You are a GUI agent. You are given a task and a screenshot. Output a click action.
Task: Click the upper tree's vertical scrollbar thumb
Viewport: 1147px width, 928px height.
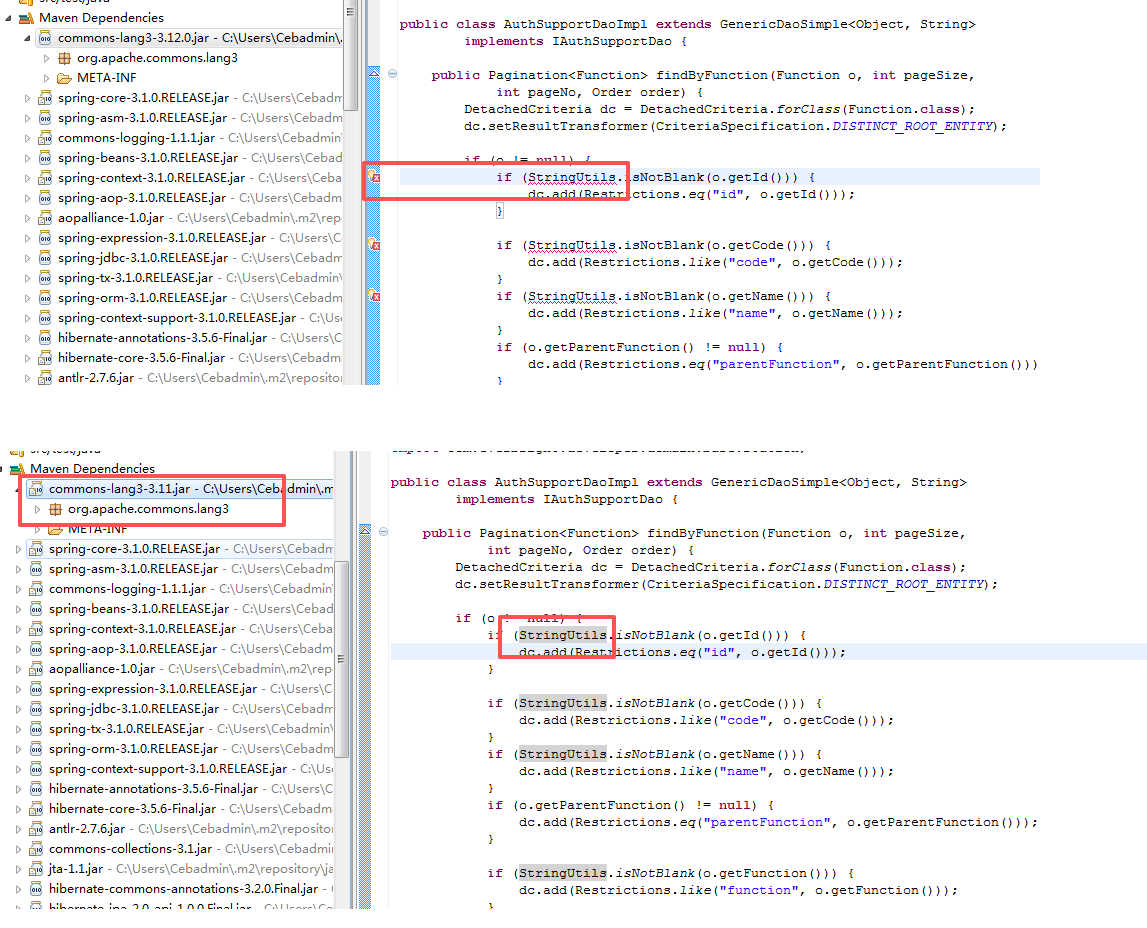click(x=350, y=56)
